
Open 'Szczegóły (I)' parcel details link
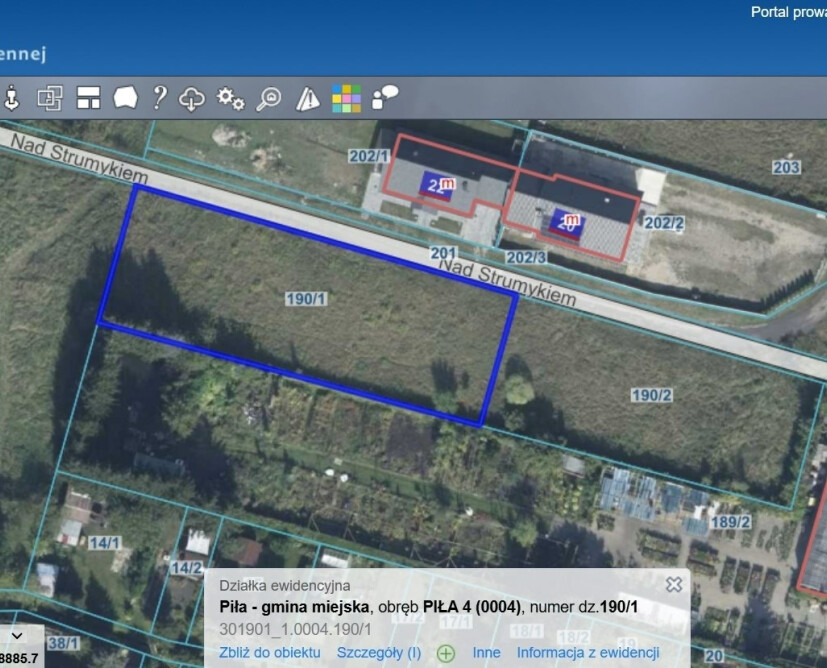(x=379, y=652)
